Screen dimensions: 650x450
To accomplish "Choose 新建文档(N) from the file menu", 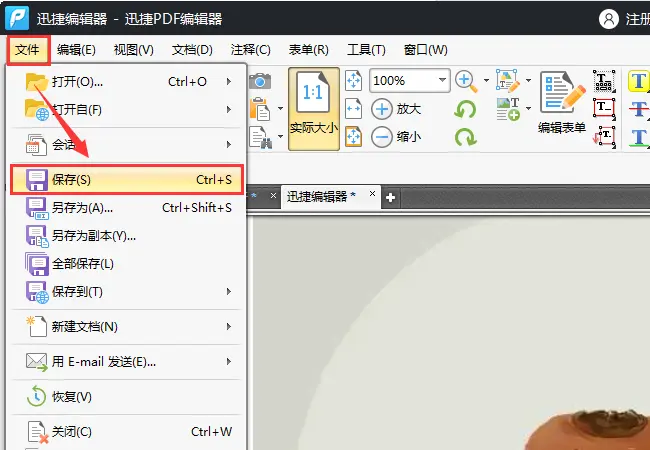I will [126, 327].
